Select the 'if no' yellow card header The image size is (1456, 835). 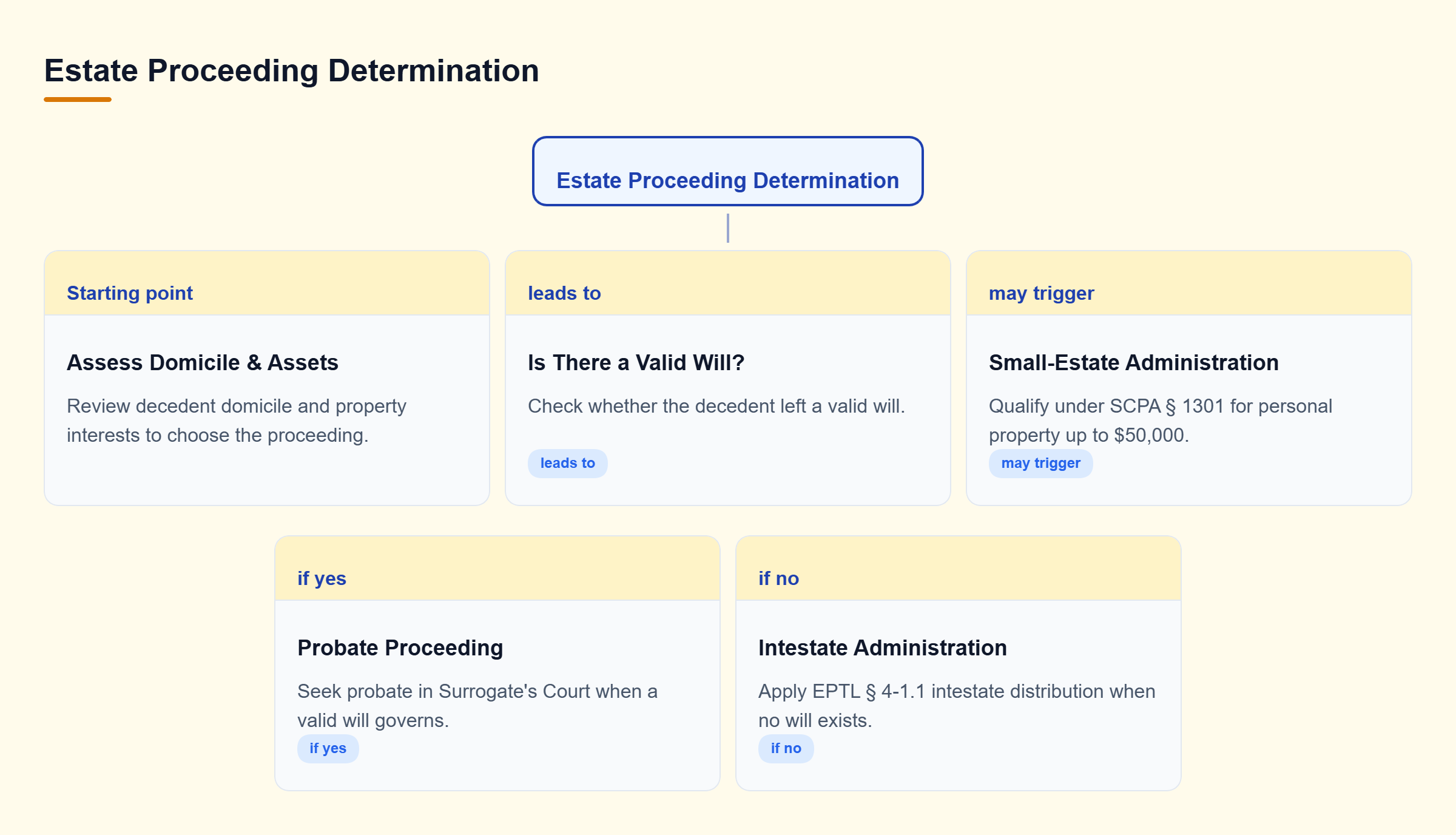(959, 569)
